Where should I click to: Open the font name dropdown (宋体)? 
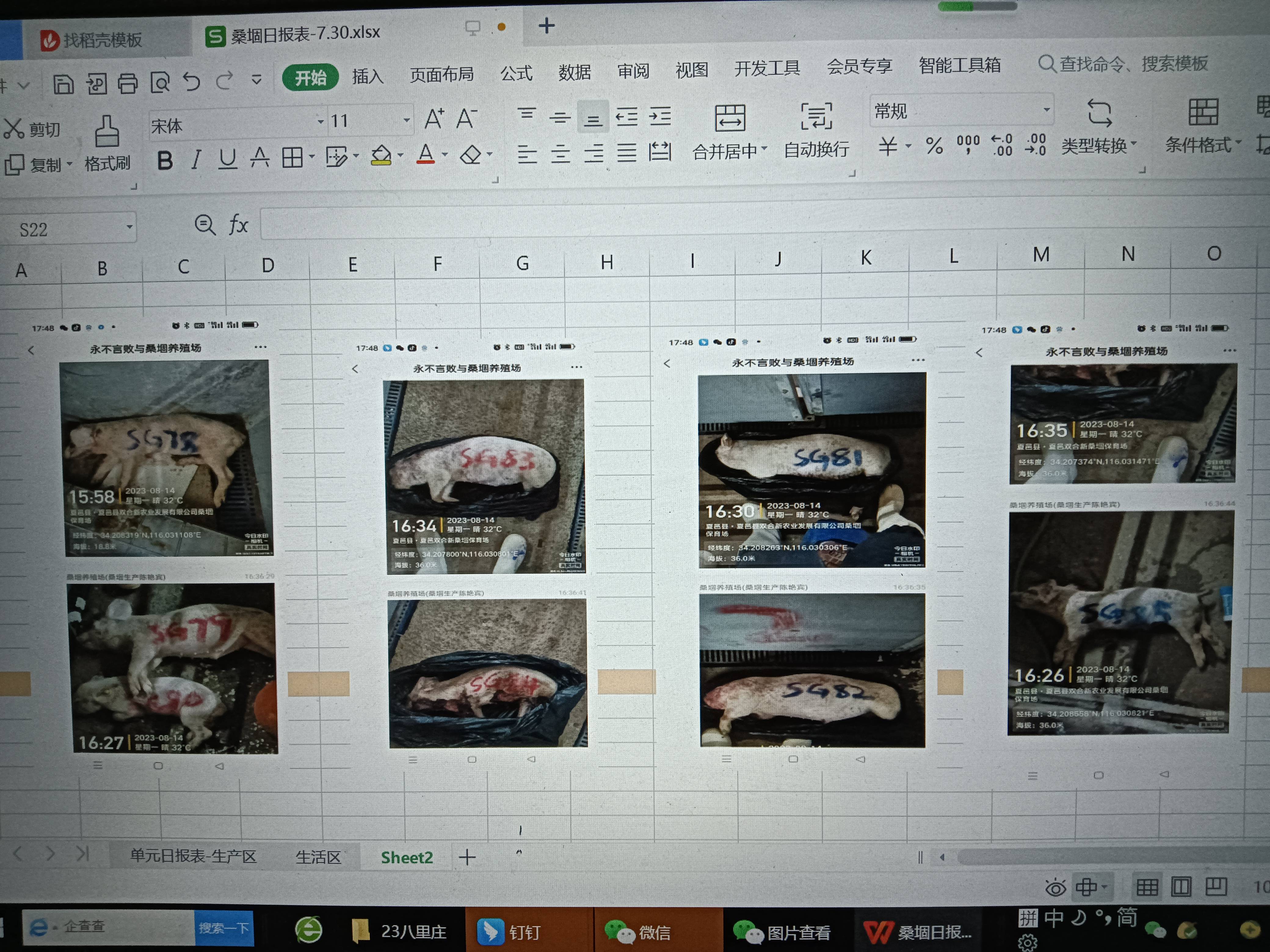[x=320, y=122]
